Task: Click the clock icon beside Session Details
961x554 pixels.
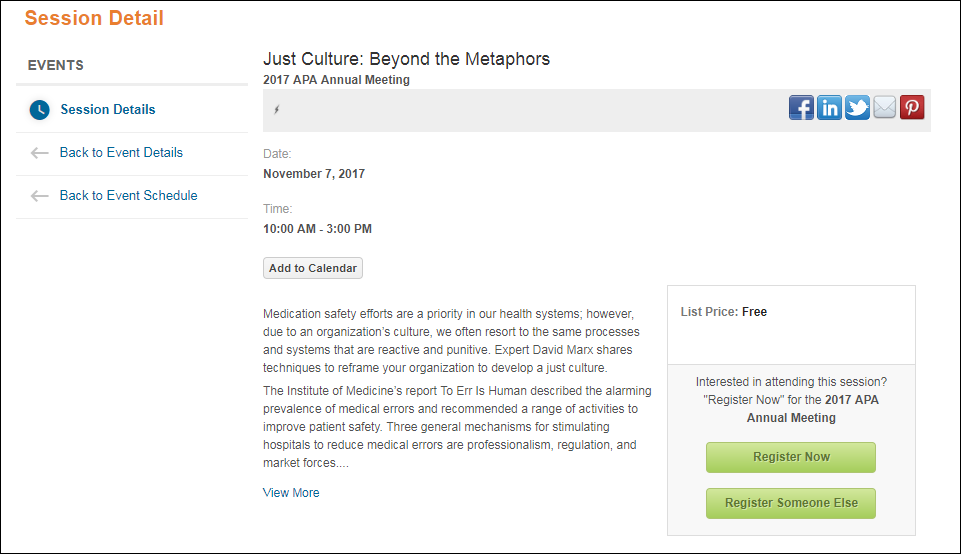Action: 40,110
